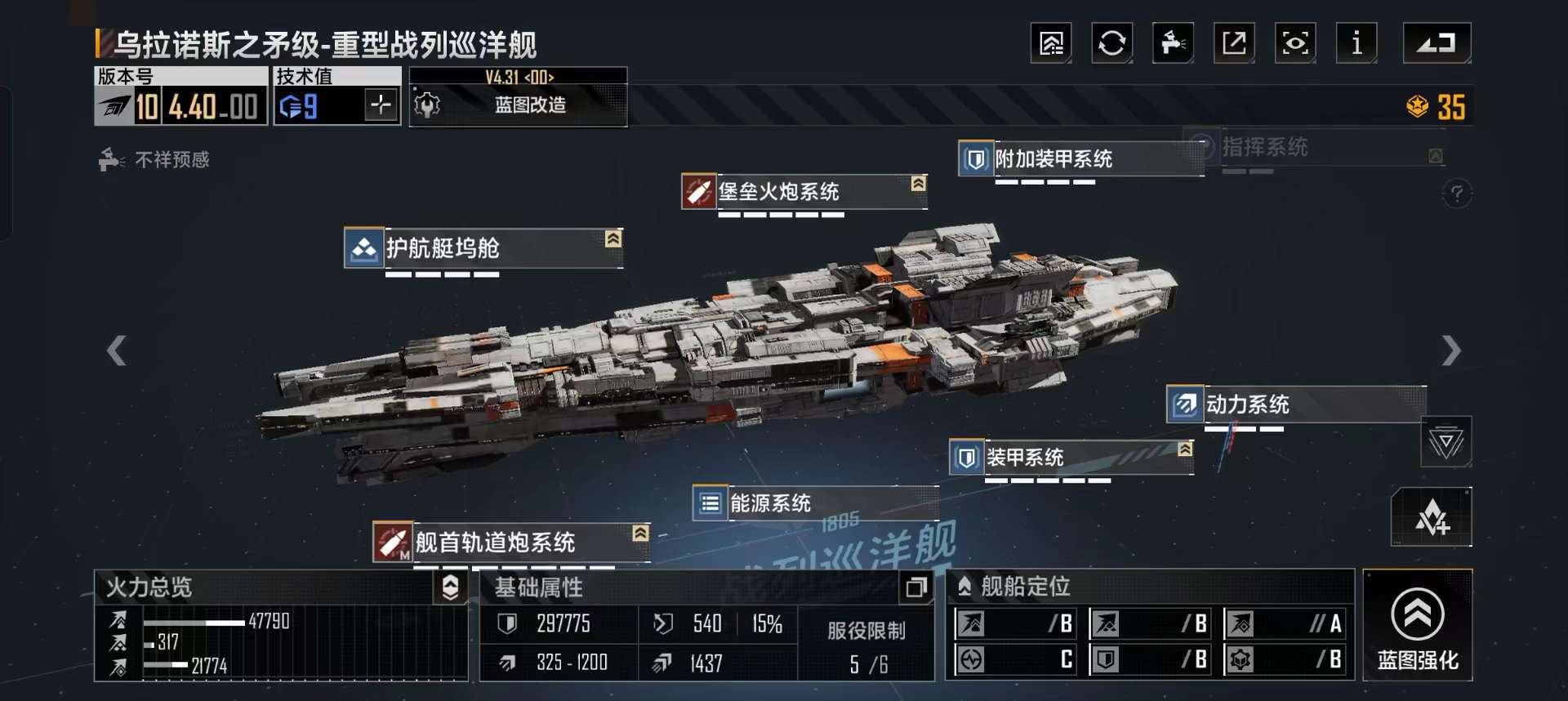Toggle the 基础属性 panel copy view
Image resolution: width=1568 pixels, height=701 pixels.
coord(916,587)
